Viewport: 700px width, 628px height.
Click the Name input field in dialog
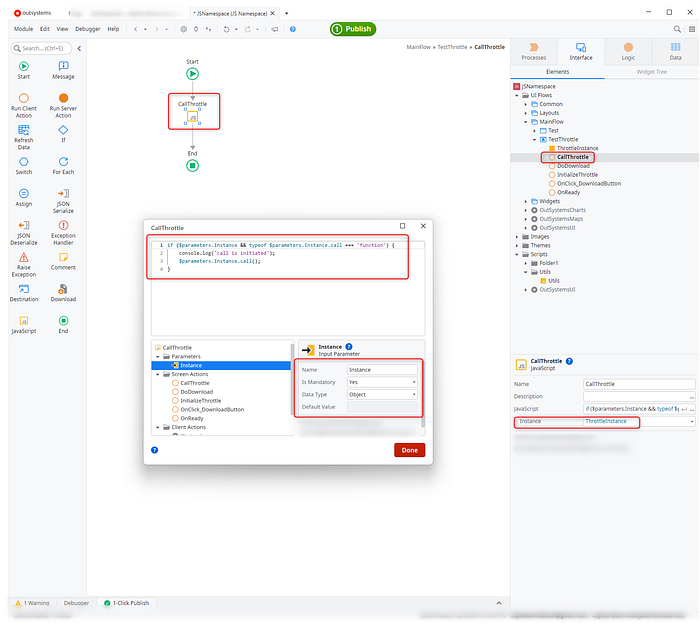(x=381, y=369)
